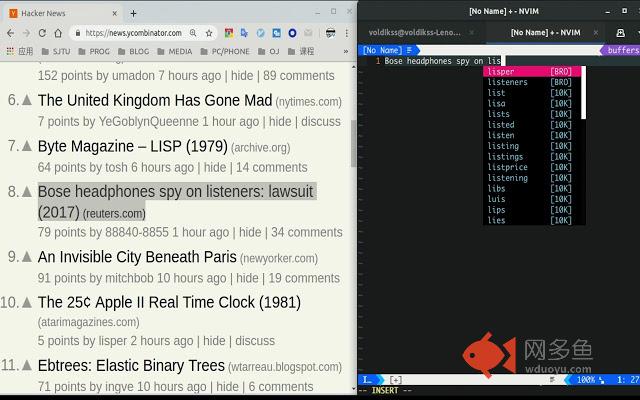
Task: Choose 'listprice' completion entry
Action: 532,167
